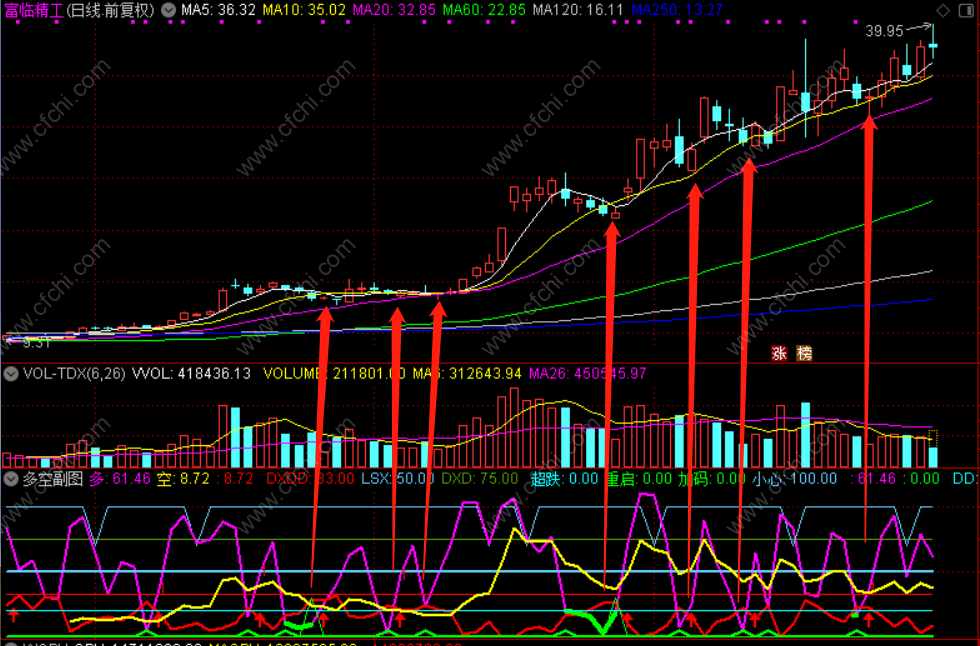Image resolution: width=980 pixels, height=646 pixels.
Task: Select the 加码: 0.00 indicator value
Action: 711,479
